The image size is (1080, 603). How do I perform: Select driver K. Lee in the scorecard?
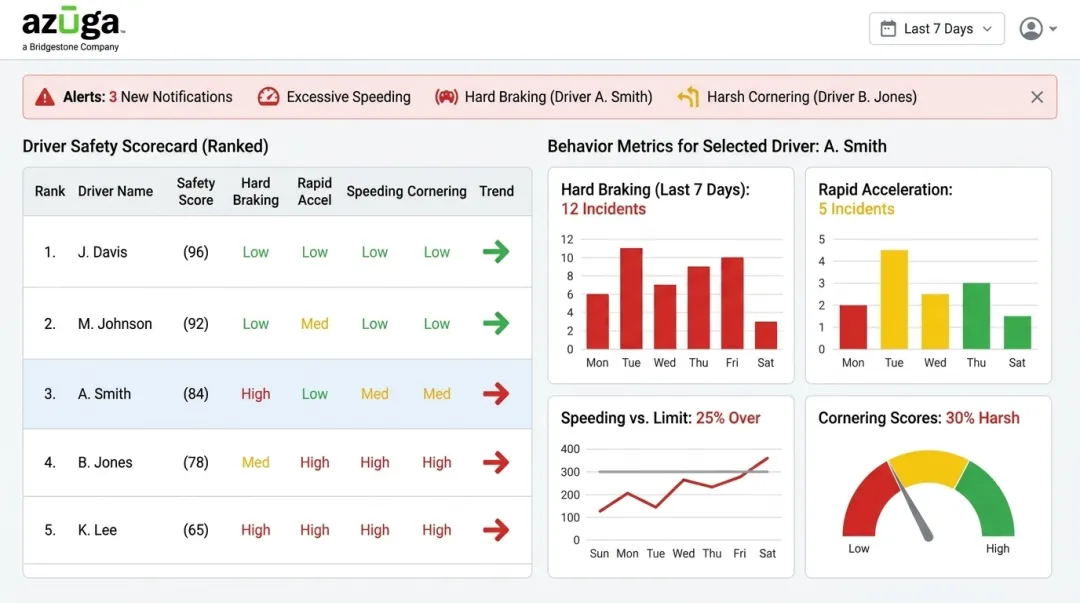277,530
